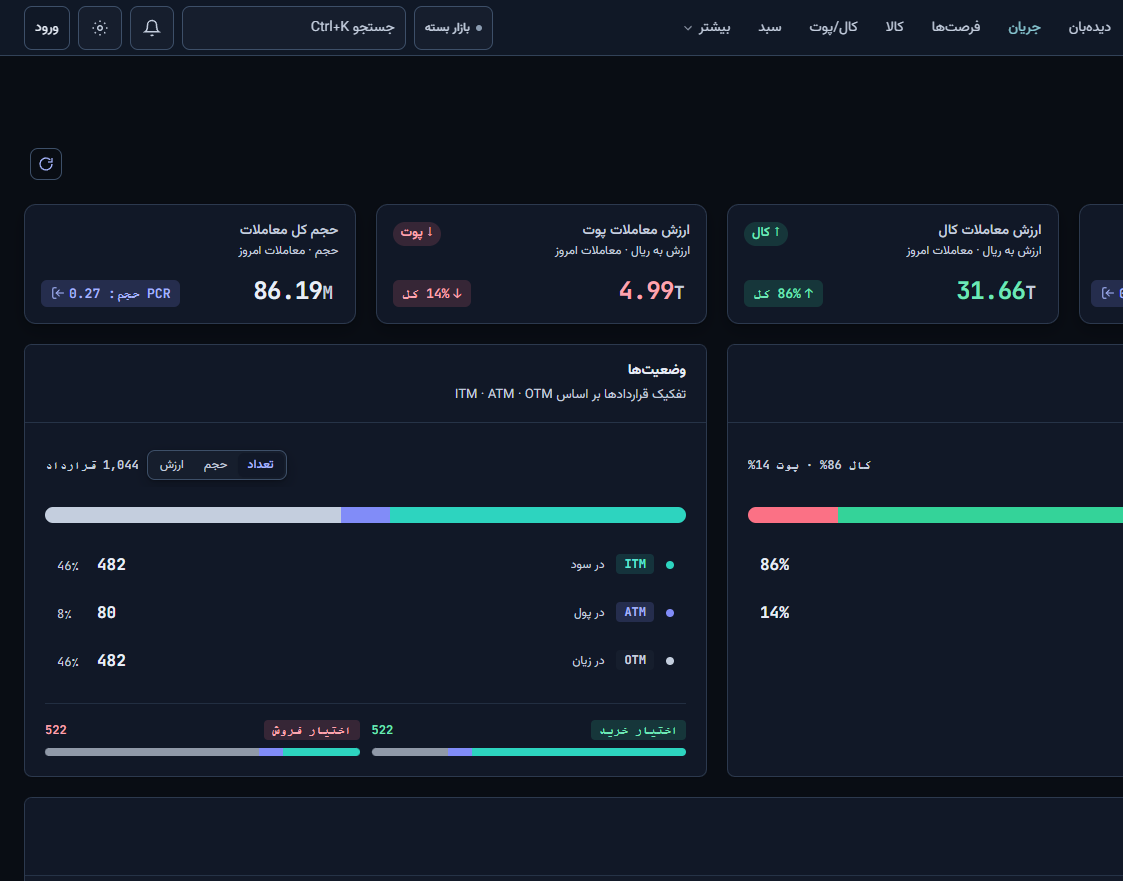The width and height of the screenshot is (1123, 881).
Task: Open the سبد nav item
Action: pyautogui.click(x=770, y=28)
